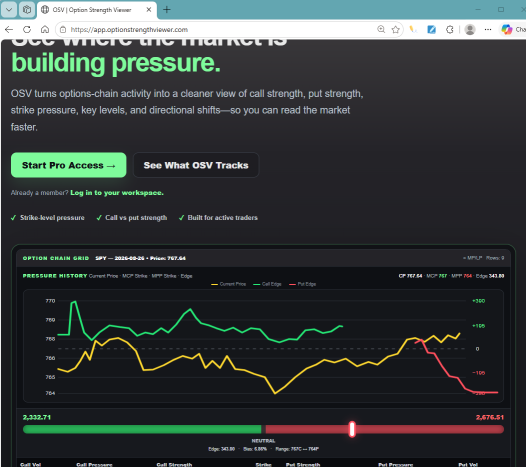
Task: Click the -105 edge axis label
Action: point(478,373)
